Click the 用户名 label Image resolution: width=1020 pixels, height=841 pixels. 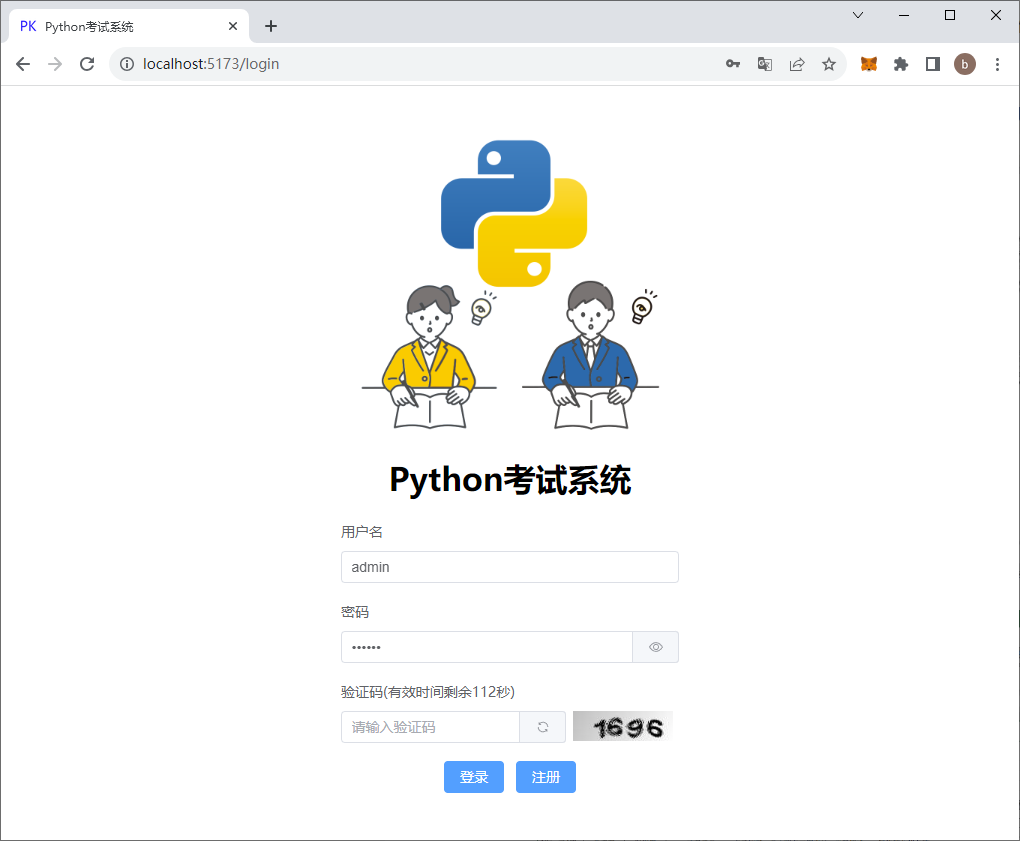click(362, 532)
